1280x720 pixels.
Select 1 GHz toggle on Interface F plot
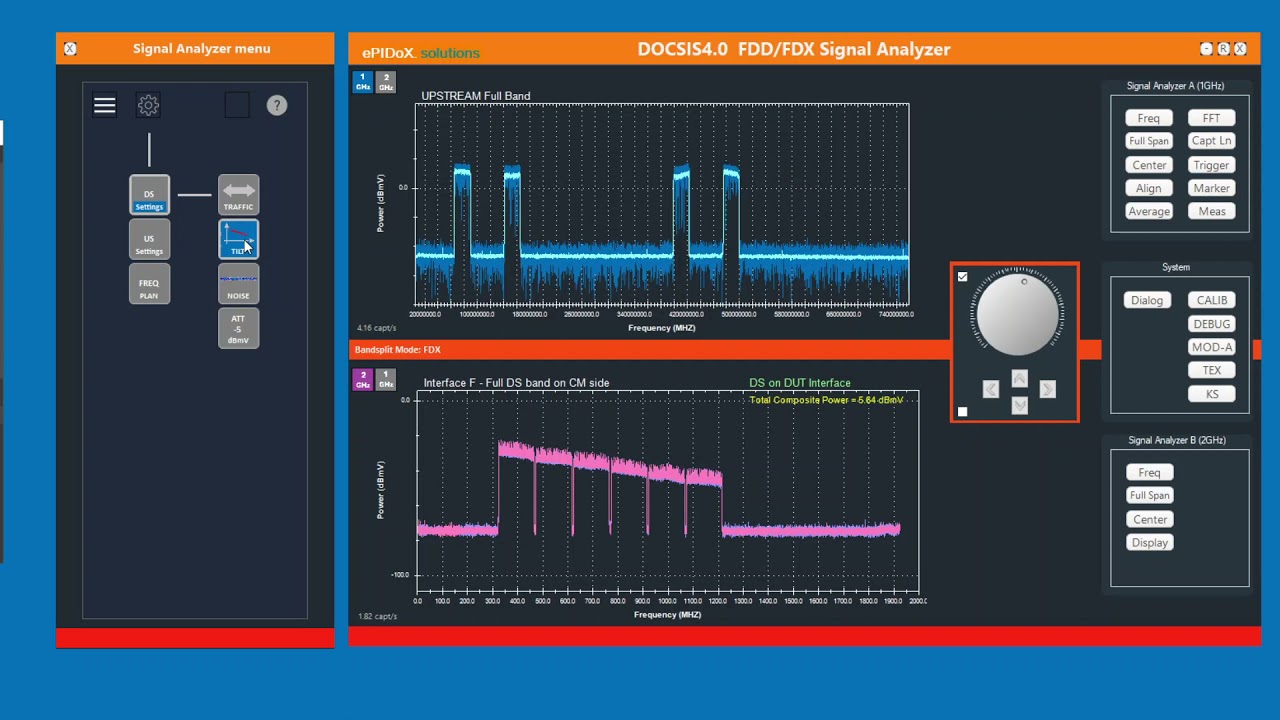(x=385, y=379)
